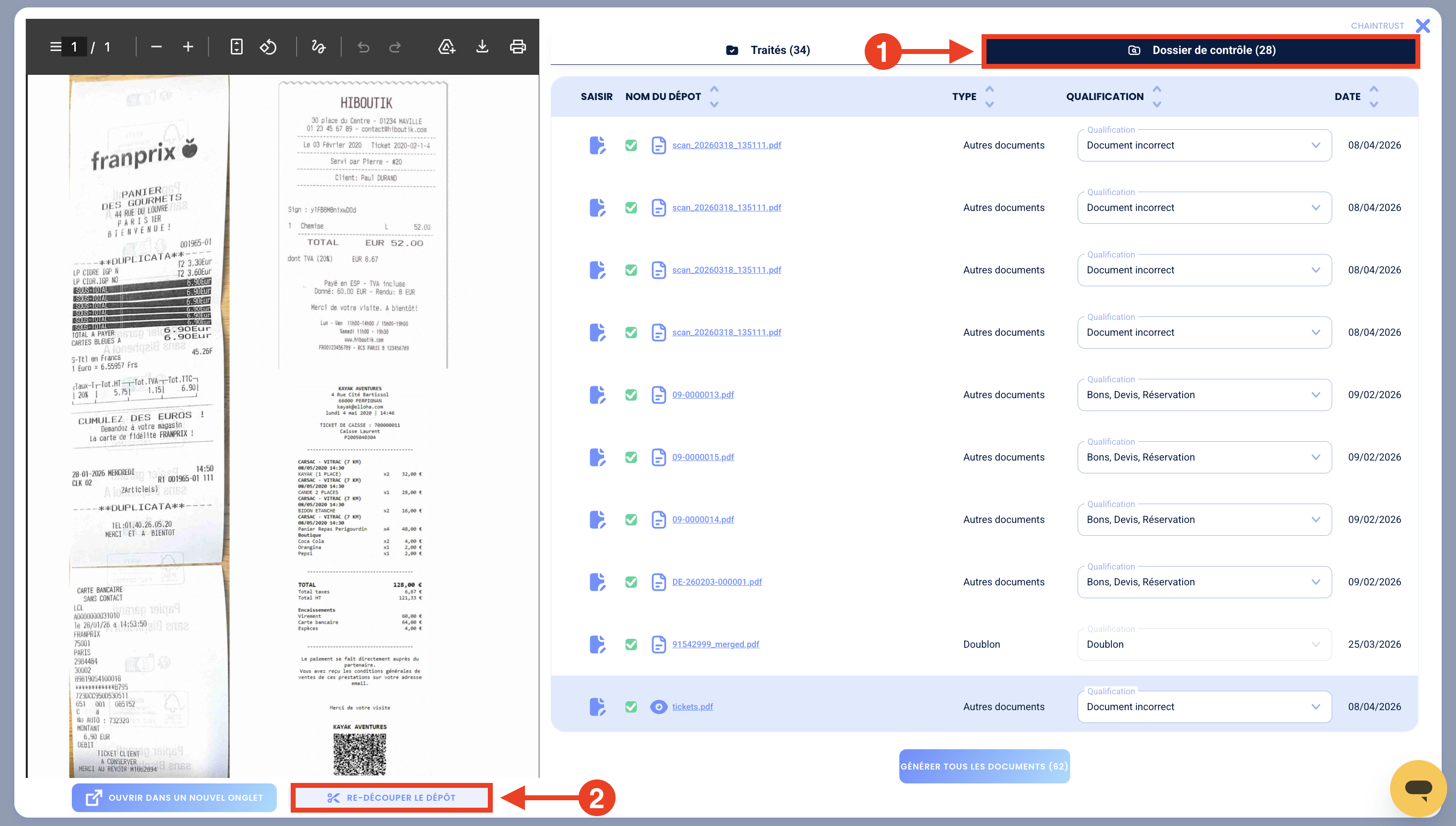This screenshot has width=1456, height=826.
Task: Download the PDF with the download icon
Action: click(x=482, y=47)
